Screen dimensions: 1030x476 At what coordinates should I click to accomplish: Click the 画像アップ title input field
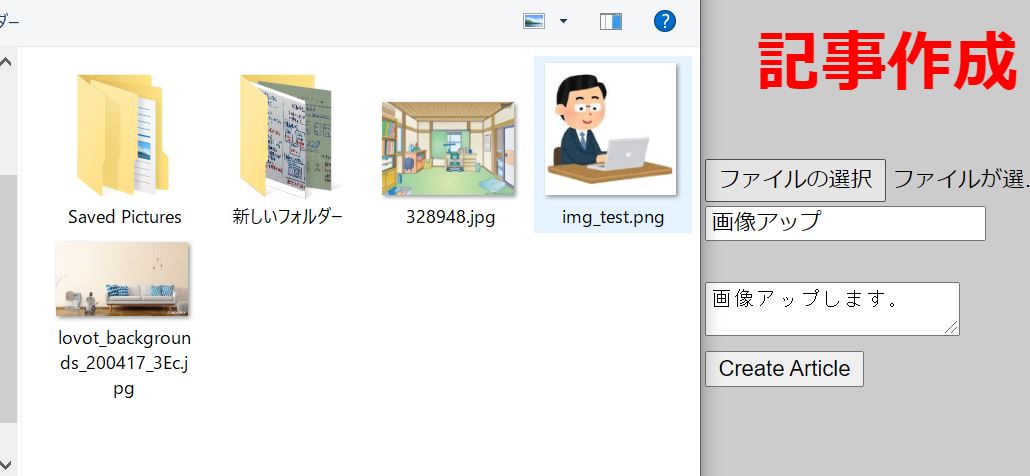[x=845, y=223]
